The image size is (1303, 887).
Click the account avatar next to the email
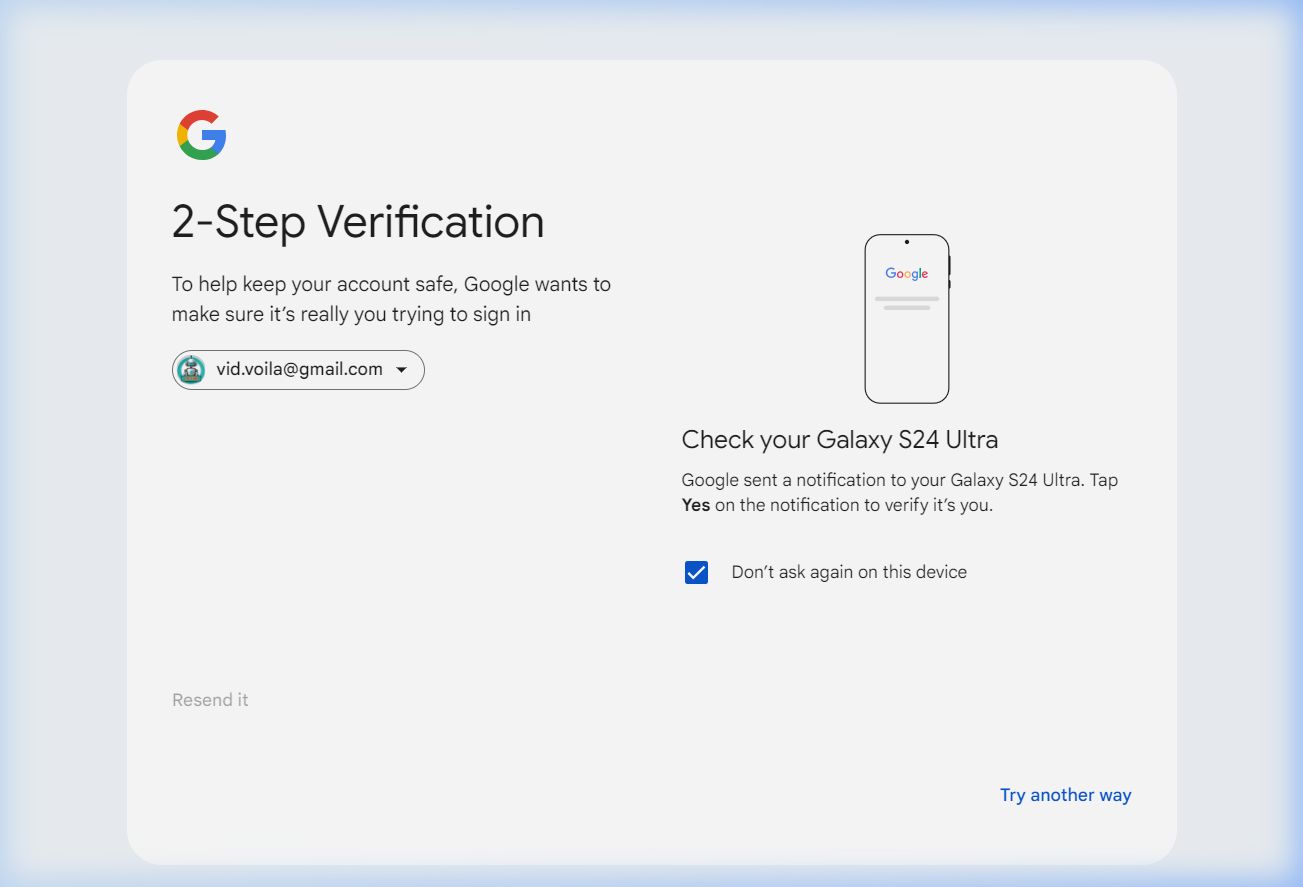point(191,370)
